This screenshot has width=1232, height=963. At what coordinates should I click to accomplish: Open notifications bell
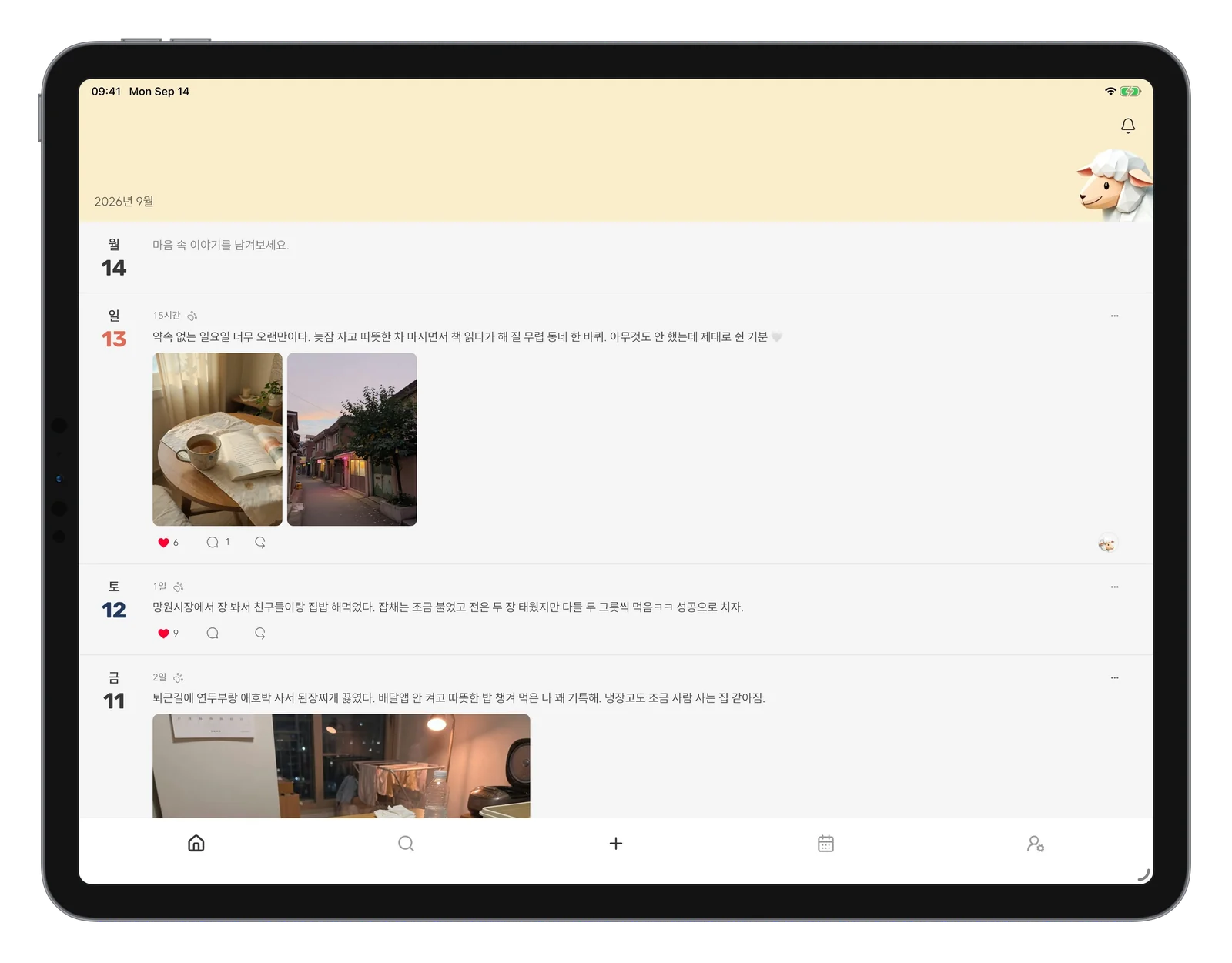1127,125
